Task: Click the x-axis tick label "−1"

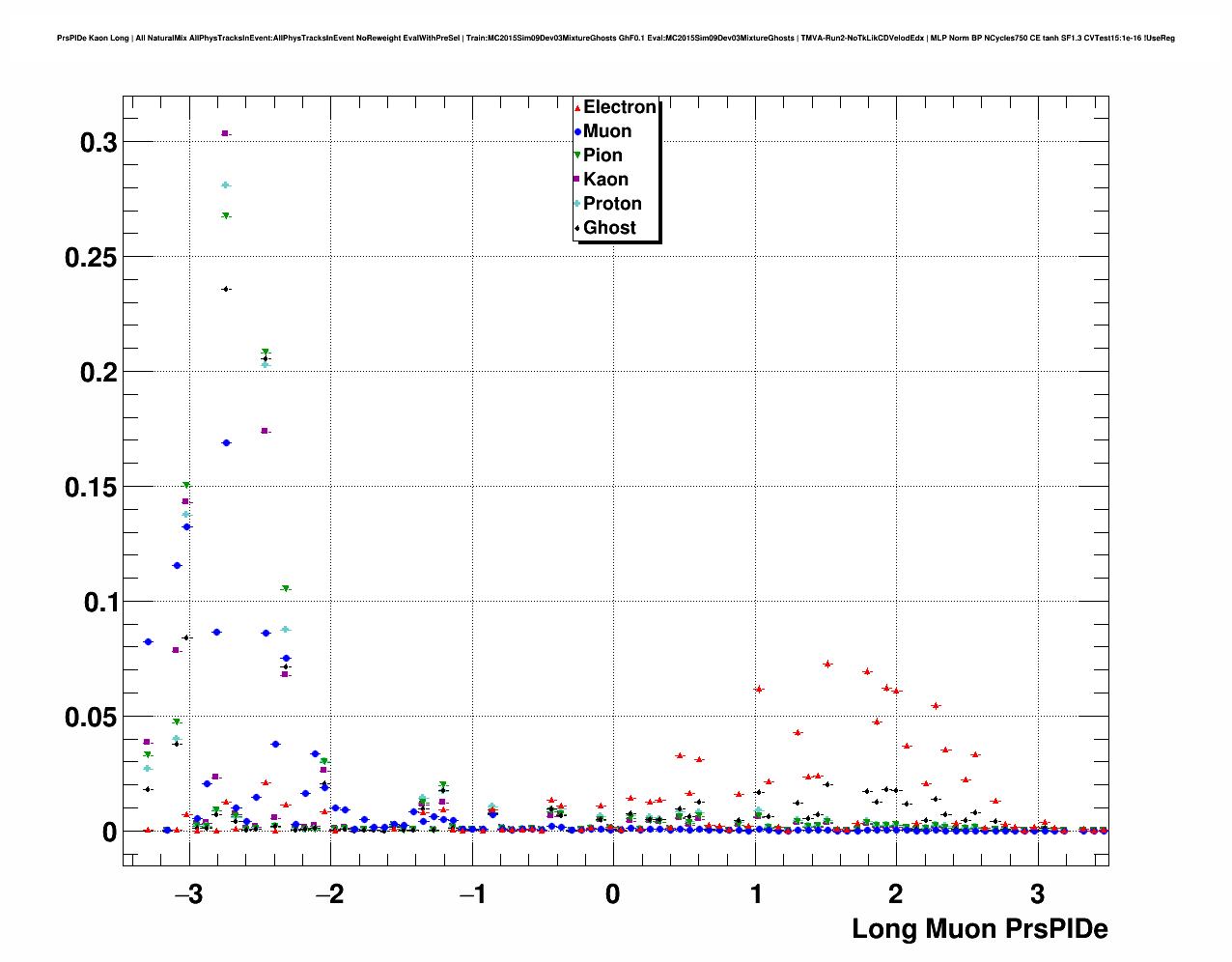Action: pos(471,894)
